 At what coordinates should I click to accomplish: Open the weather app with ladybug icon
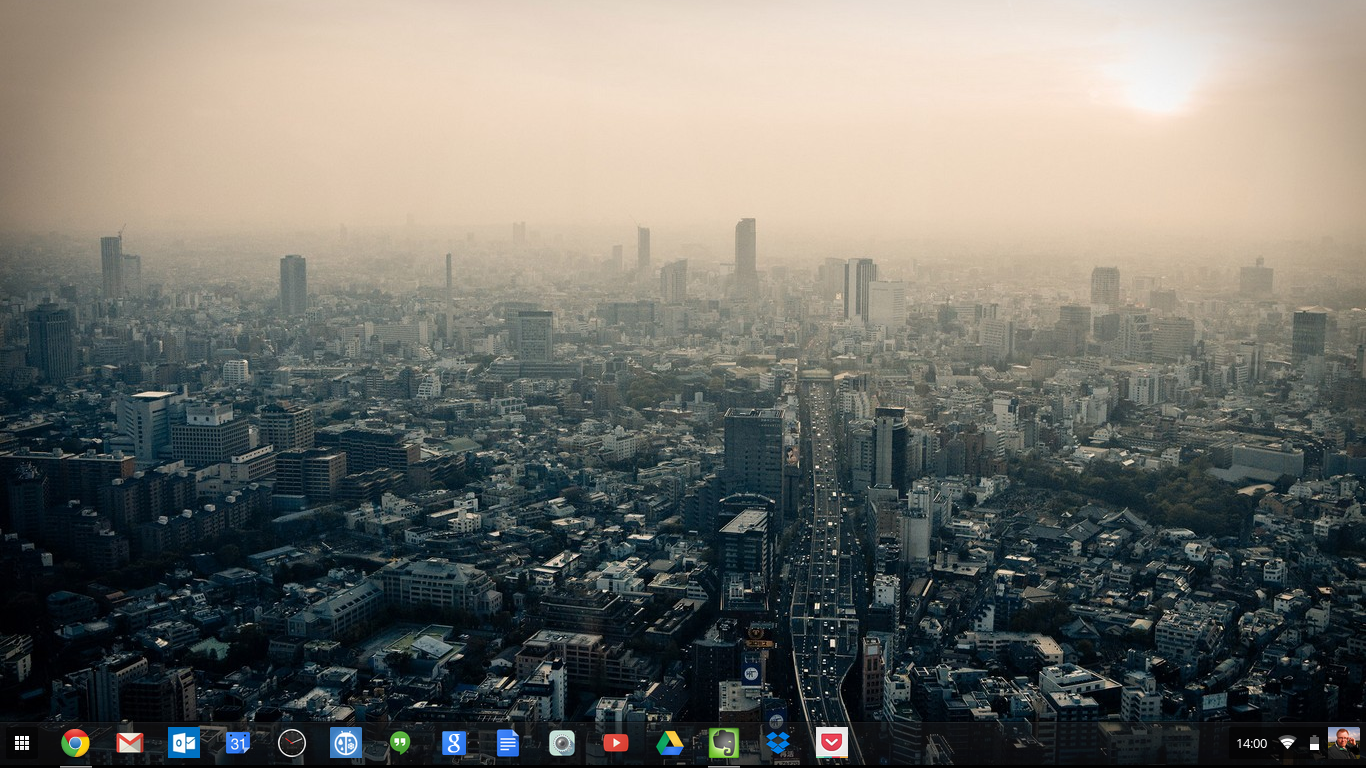tap(346, 743)
